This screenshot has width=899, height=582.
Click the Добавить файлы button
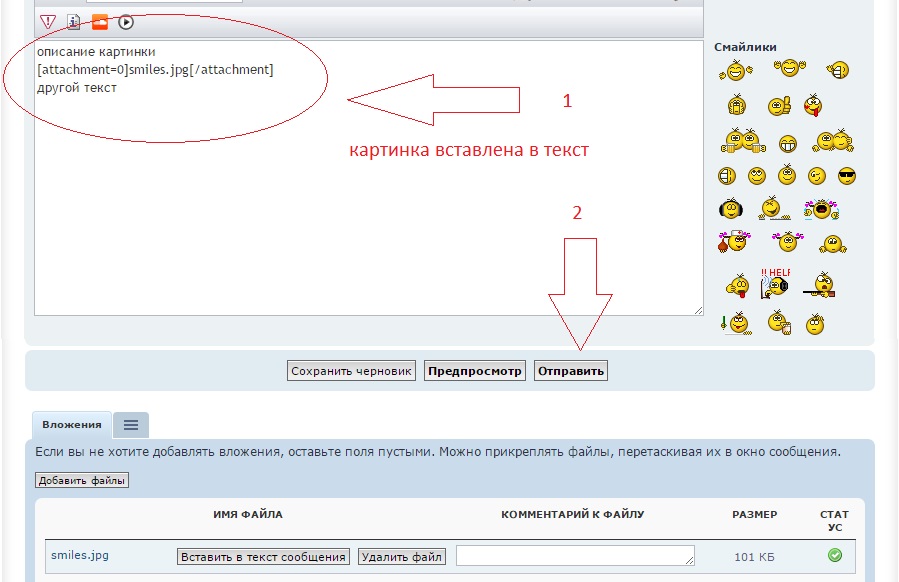[x=82, y=480]
